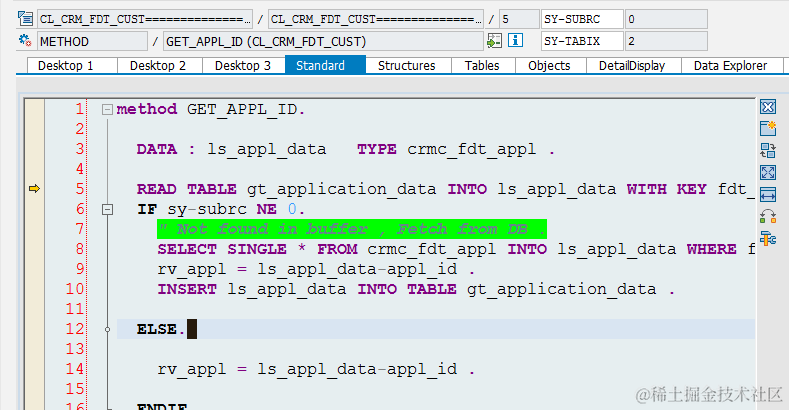Screen dimensions: 789x410
Task: Click the ls_appl_data variable on the DATA line
Action: point(267,149)
